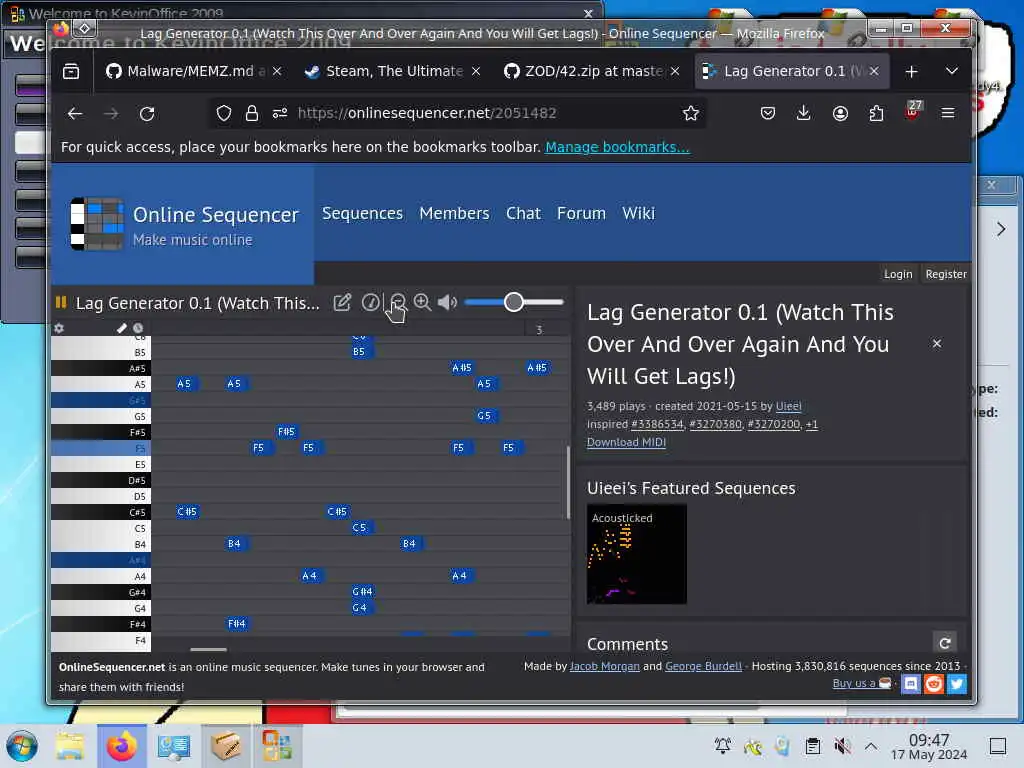Image resolution: width=1024 pixels, height=768 pixels.
Task: Click the G#4 note block on grid
Action: click(x=362, y=592)
